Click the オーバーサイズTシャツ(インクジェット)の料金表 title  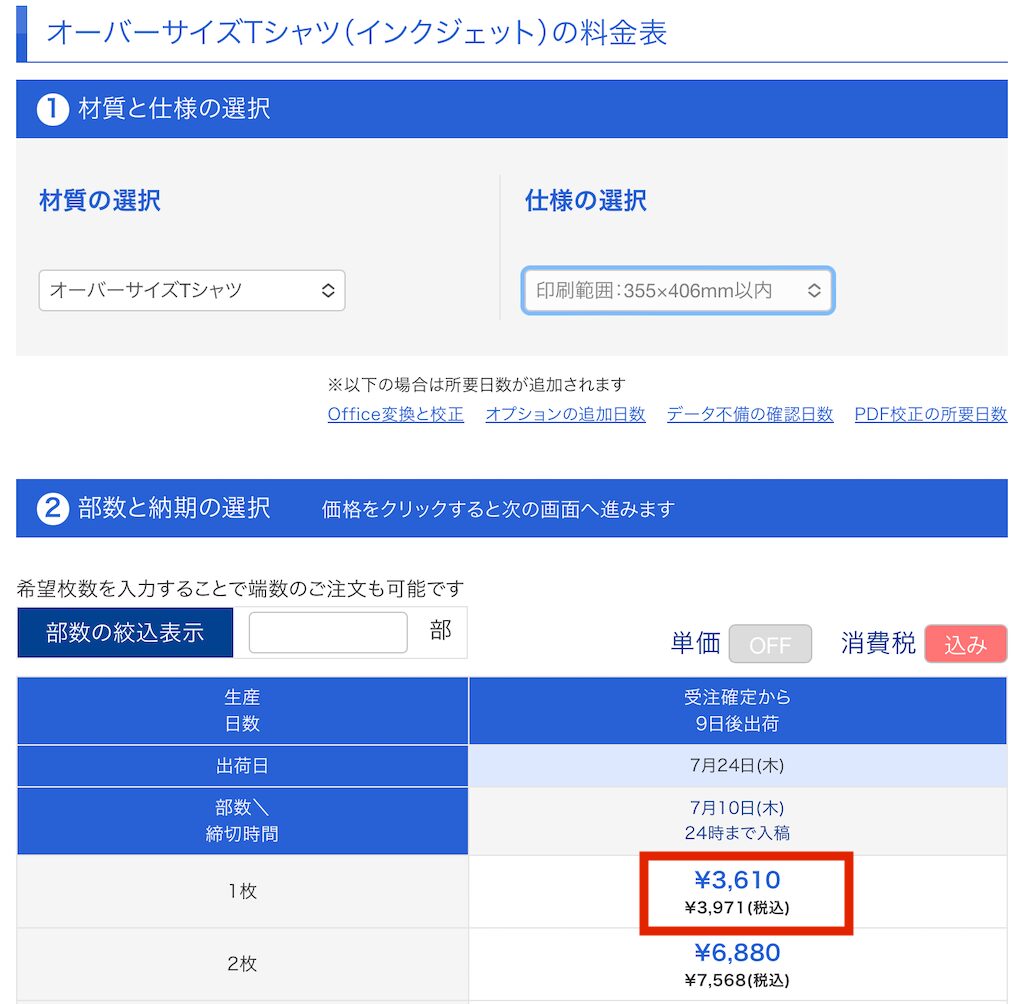(357, 33)
